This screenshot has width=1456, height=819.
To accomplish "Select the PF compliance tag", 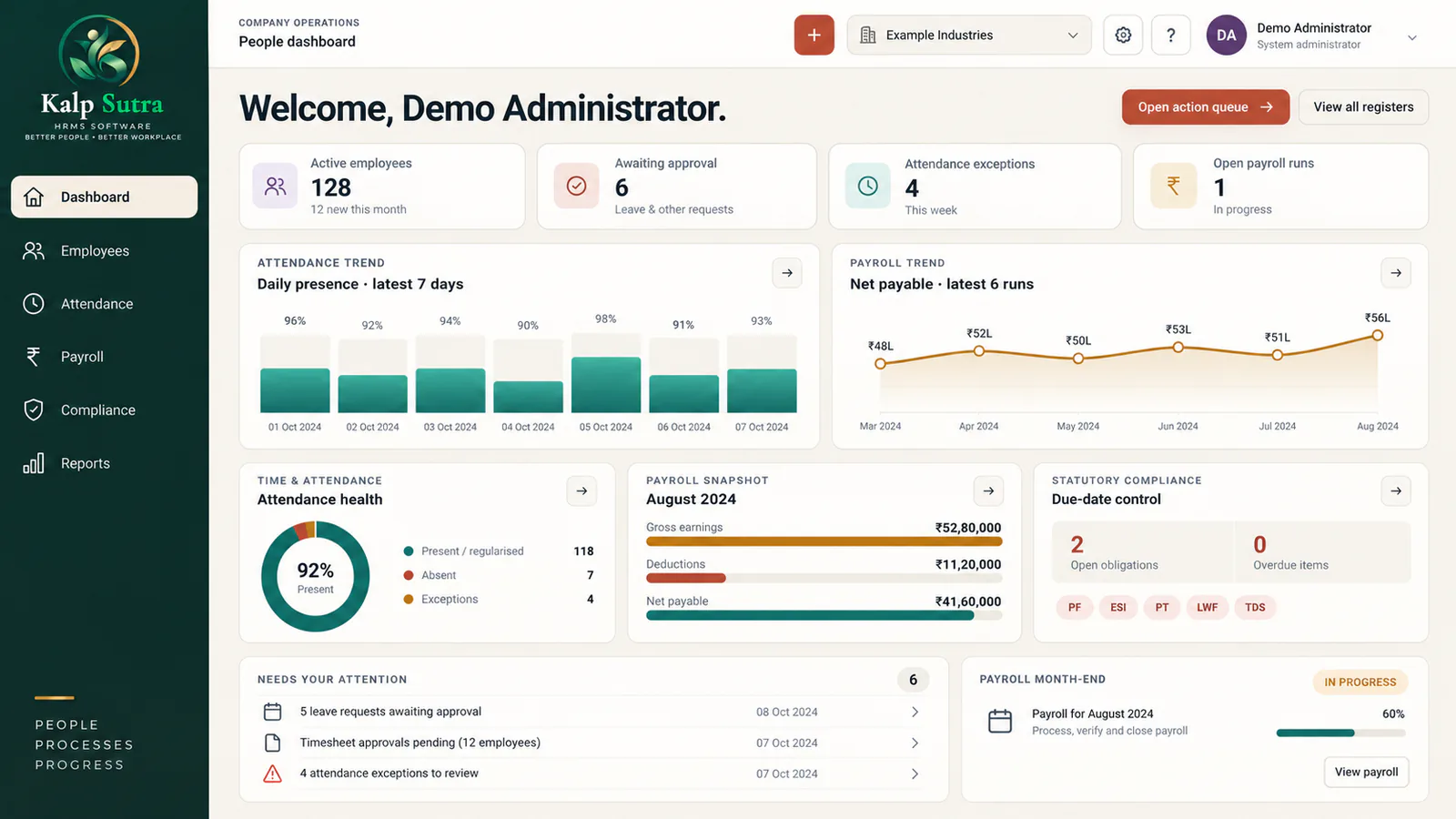I will (x=1075, y=607).
